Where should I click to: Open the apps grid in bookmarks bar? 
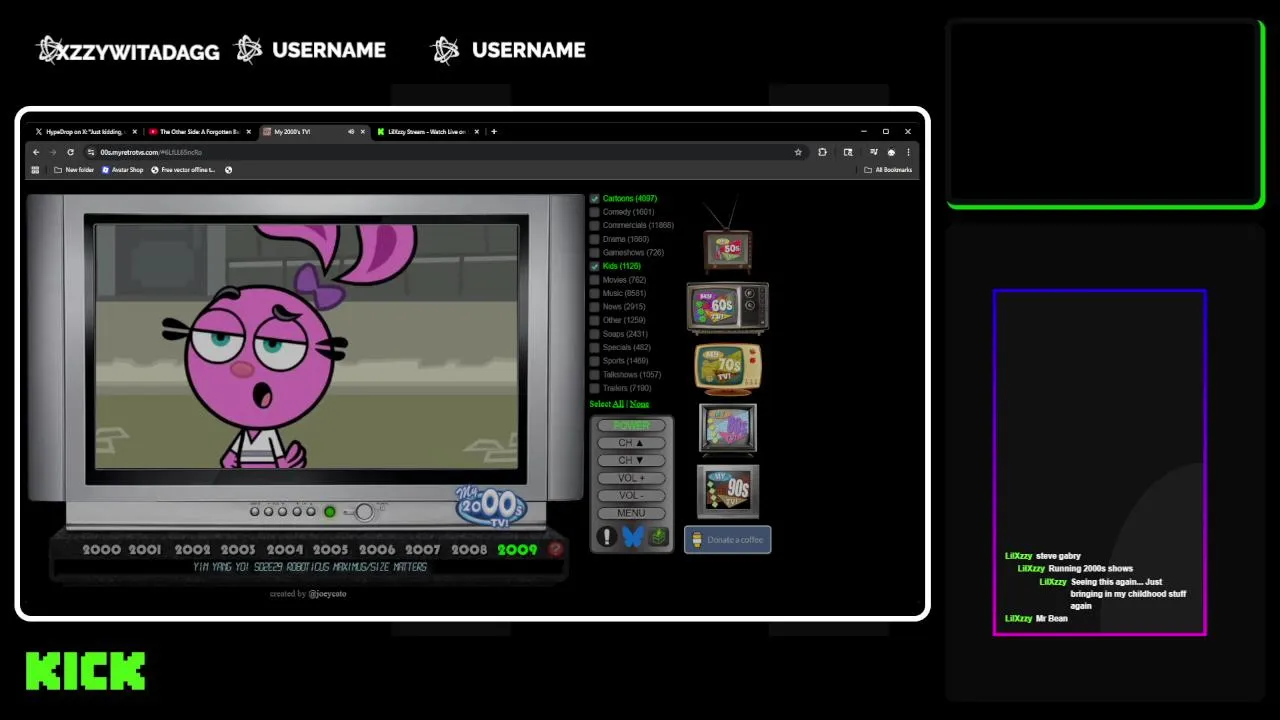[35, 170]
